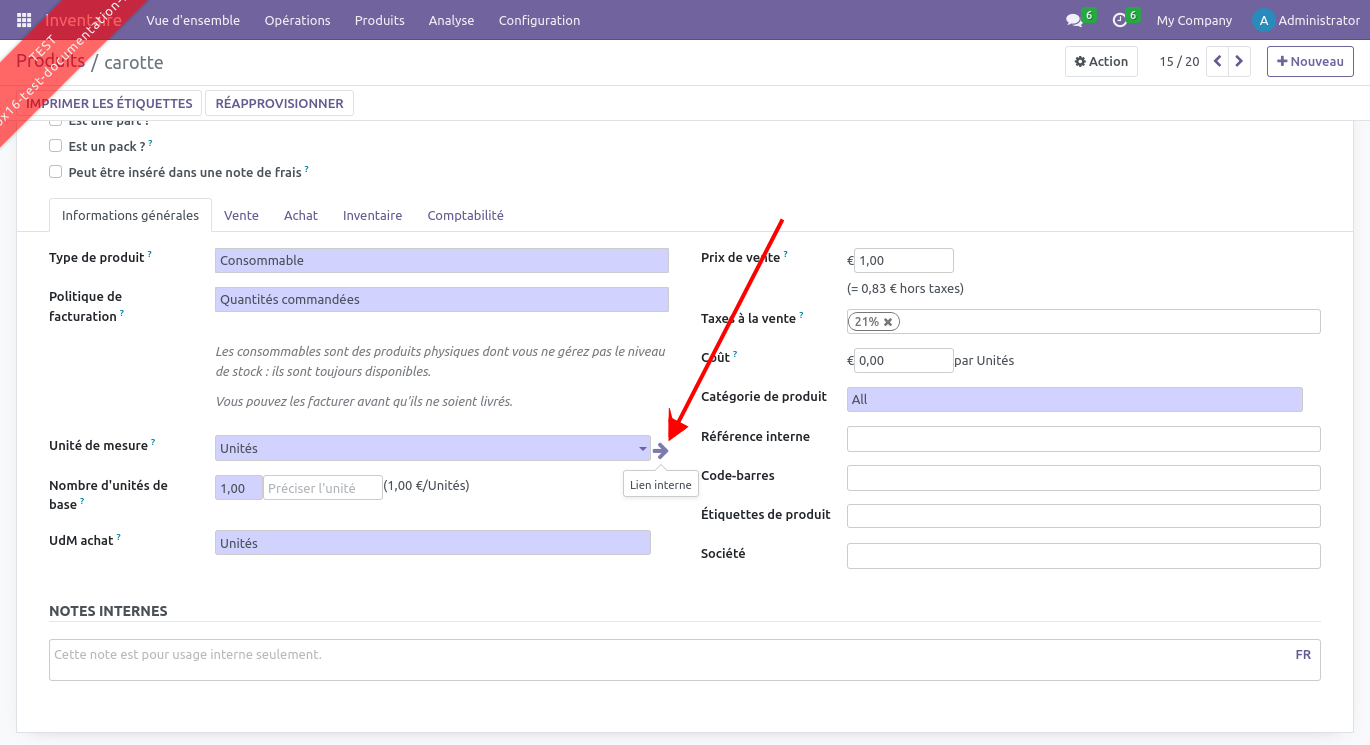The height and width of the screenshot is (745, 1370).
Task: Open the Opérations menu
Action: pyautogui.click(x=297, y=20)
